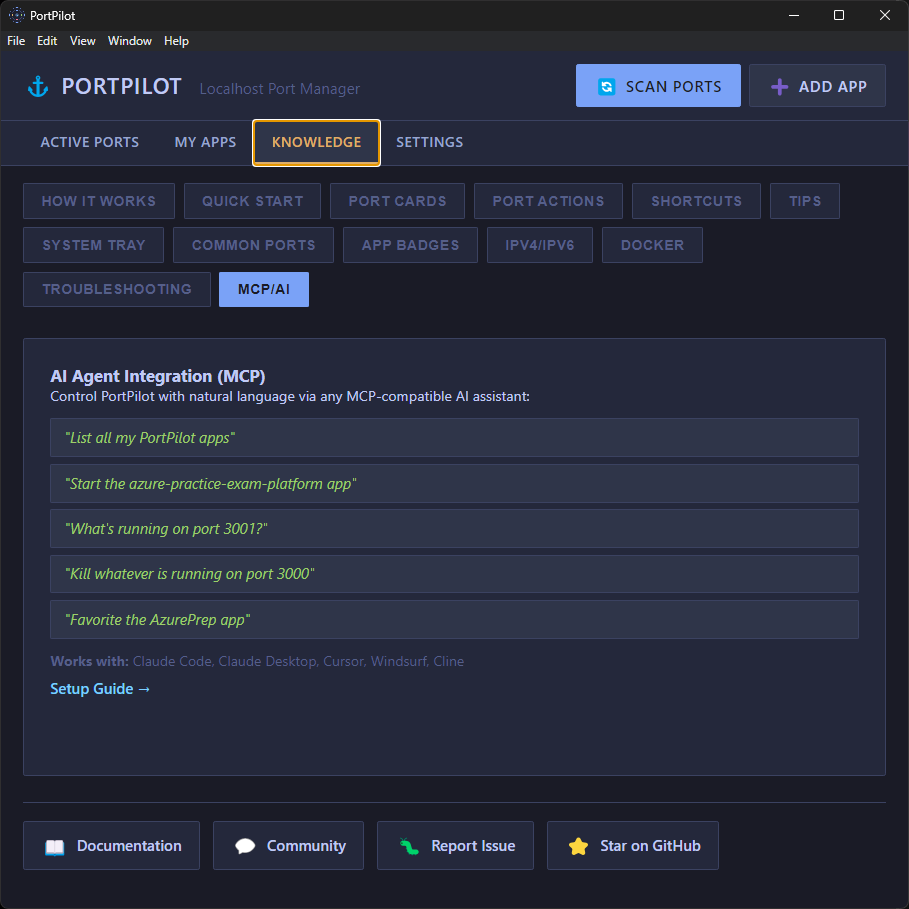Open the File menu
This screenshot has height=909, width=909.
(x=16, y=41)
